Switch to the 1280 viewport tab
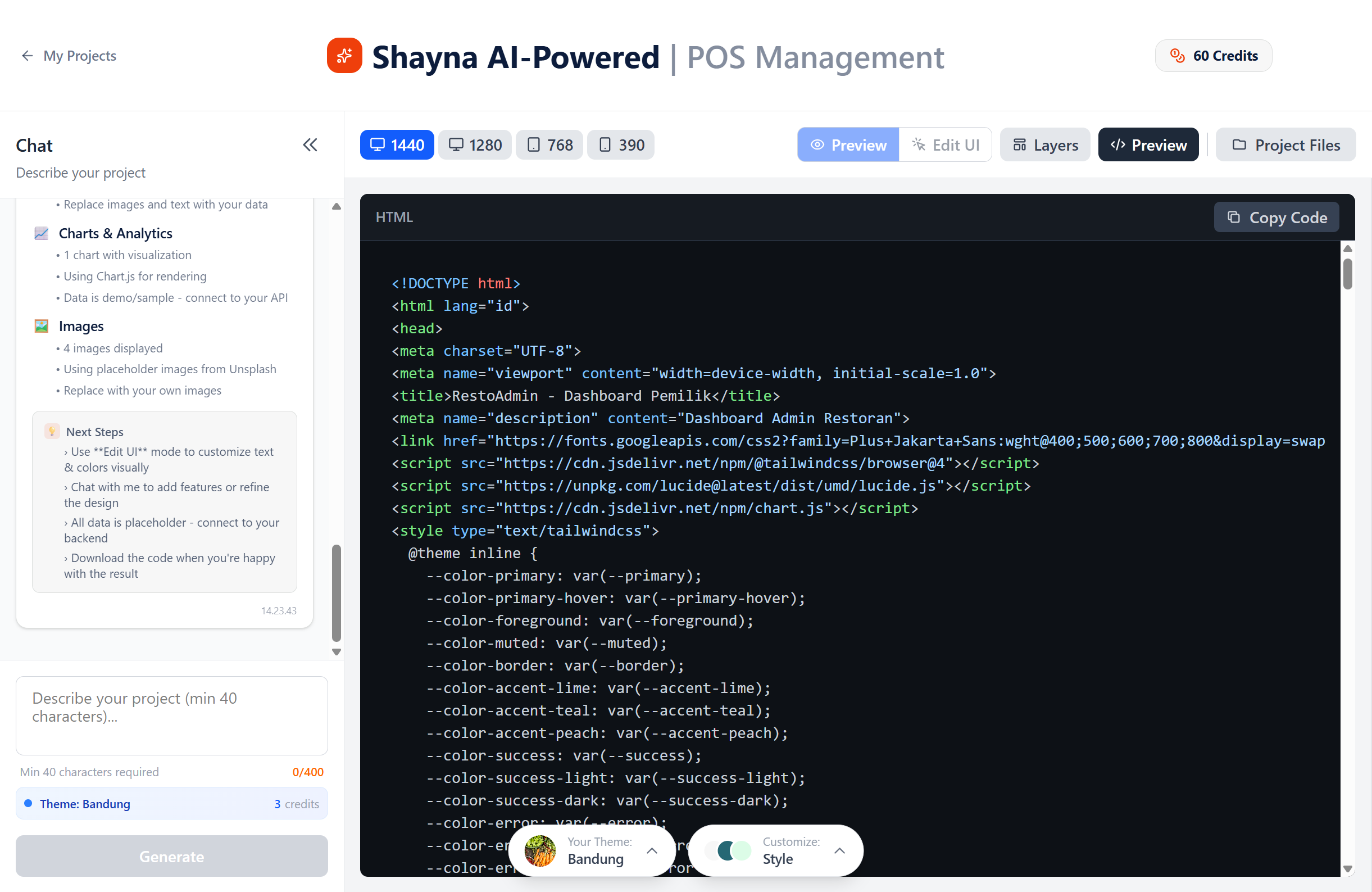The image size is (1372, 892). [x=474, y=144]
